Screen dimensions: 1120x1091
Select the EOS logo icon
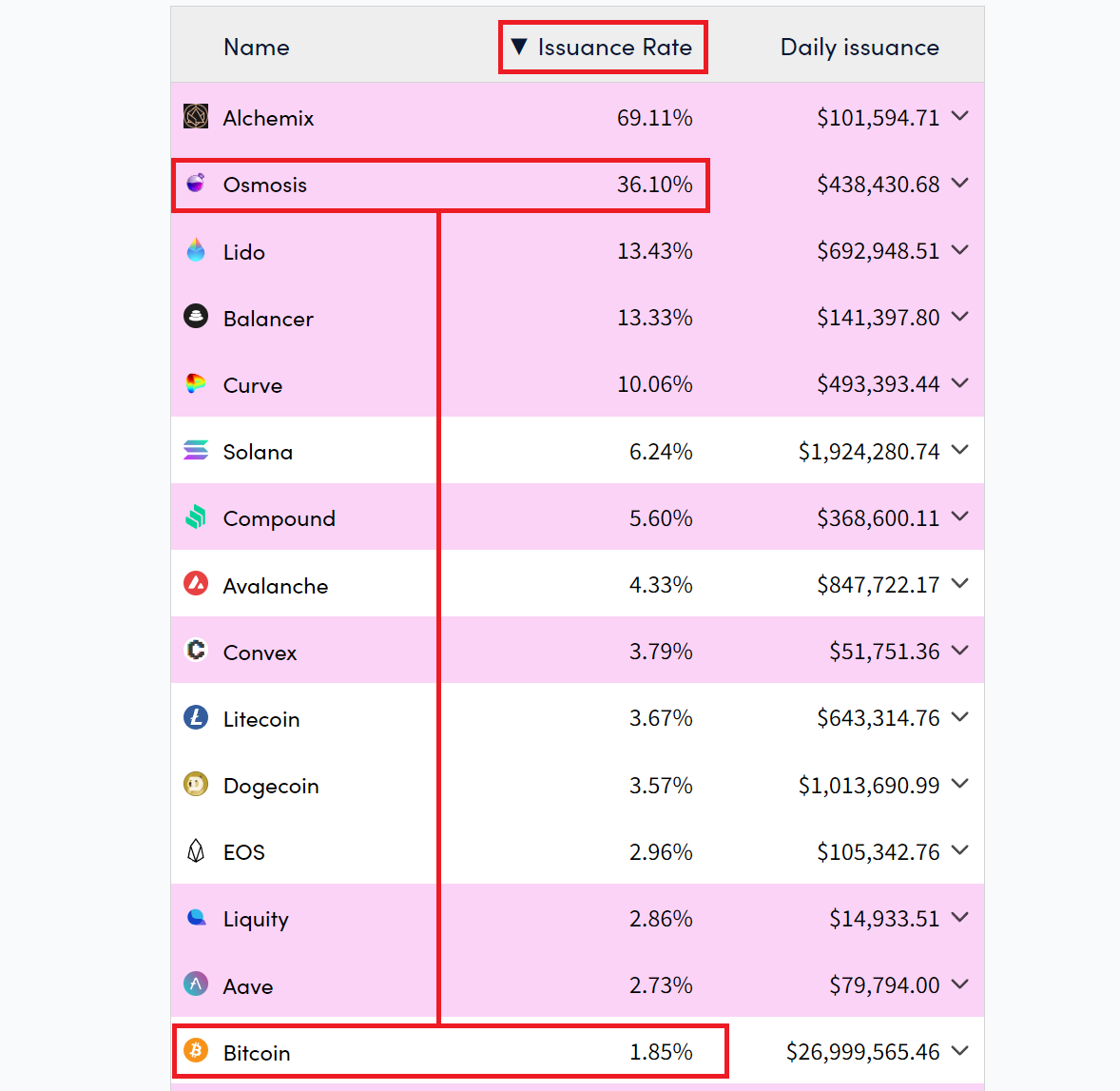195,850
